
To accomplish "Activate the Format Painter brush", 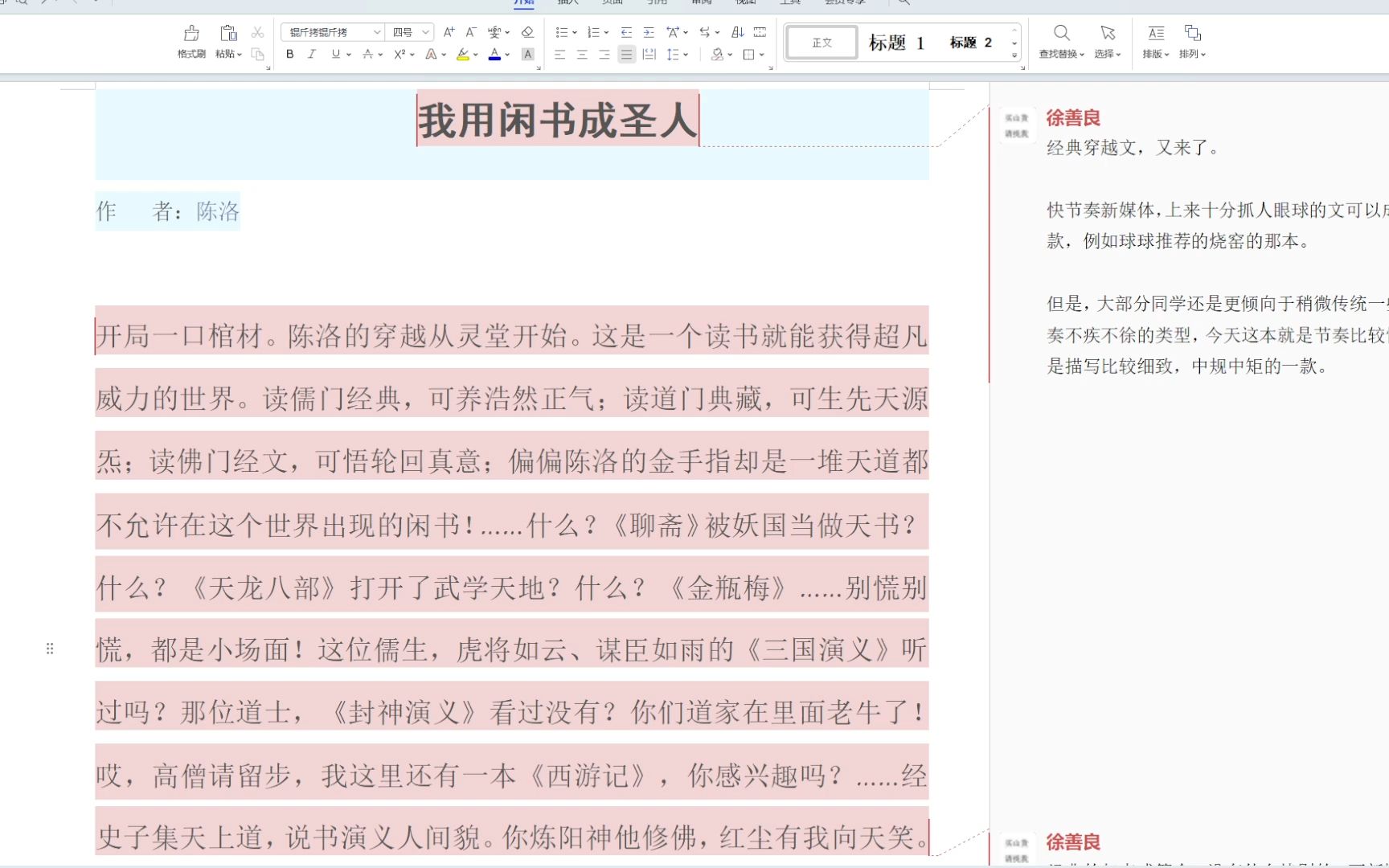I will 191,33.
